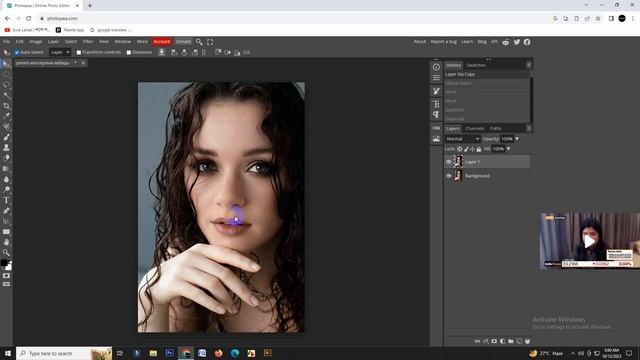Switch to the Channels tab
The image size is (640, 360).
[474, 129]
